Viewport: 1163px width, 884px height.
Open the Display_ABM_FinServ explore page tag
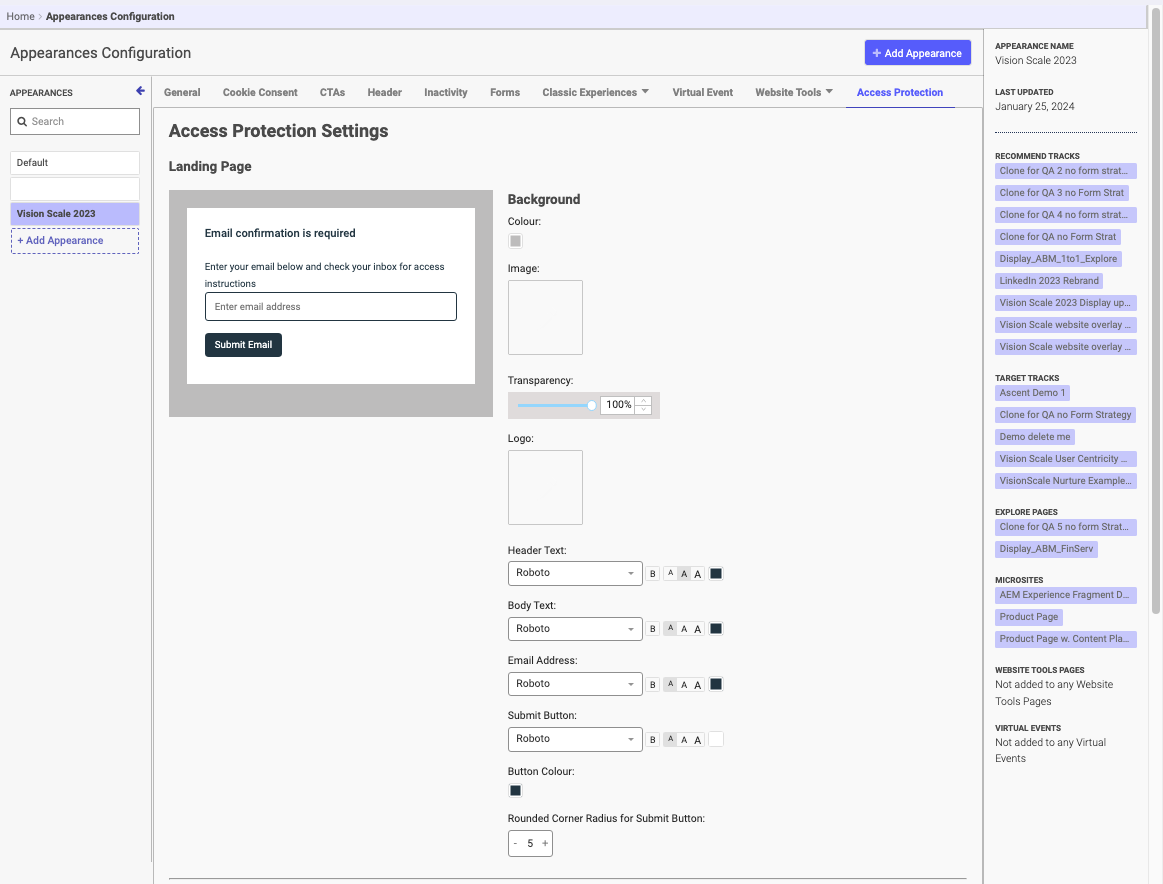[x=1046, y=549]
